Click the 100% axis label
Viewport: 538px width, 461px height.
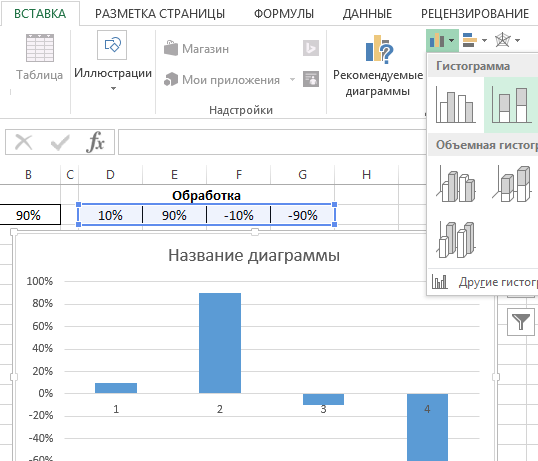[40, 281]
